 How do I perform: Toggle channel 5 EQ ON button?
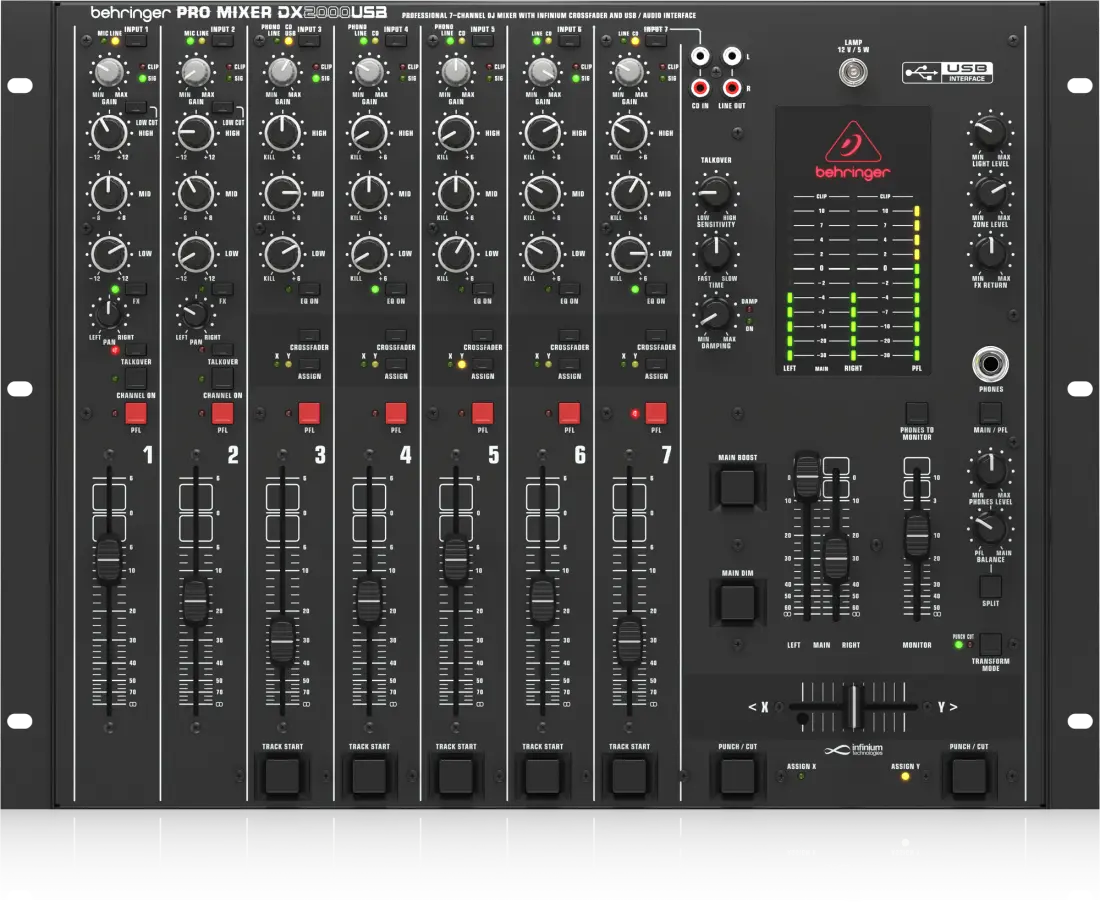tap(482, 289)
